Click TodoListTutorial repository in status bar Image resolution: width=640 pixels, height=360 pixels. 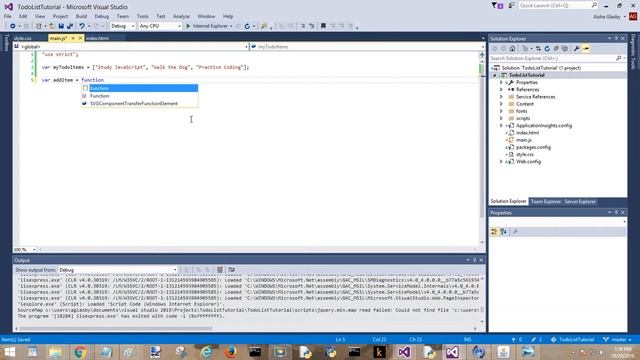tap(572, 340)
